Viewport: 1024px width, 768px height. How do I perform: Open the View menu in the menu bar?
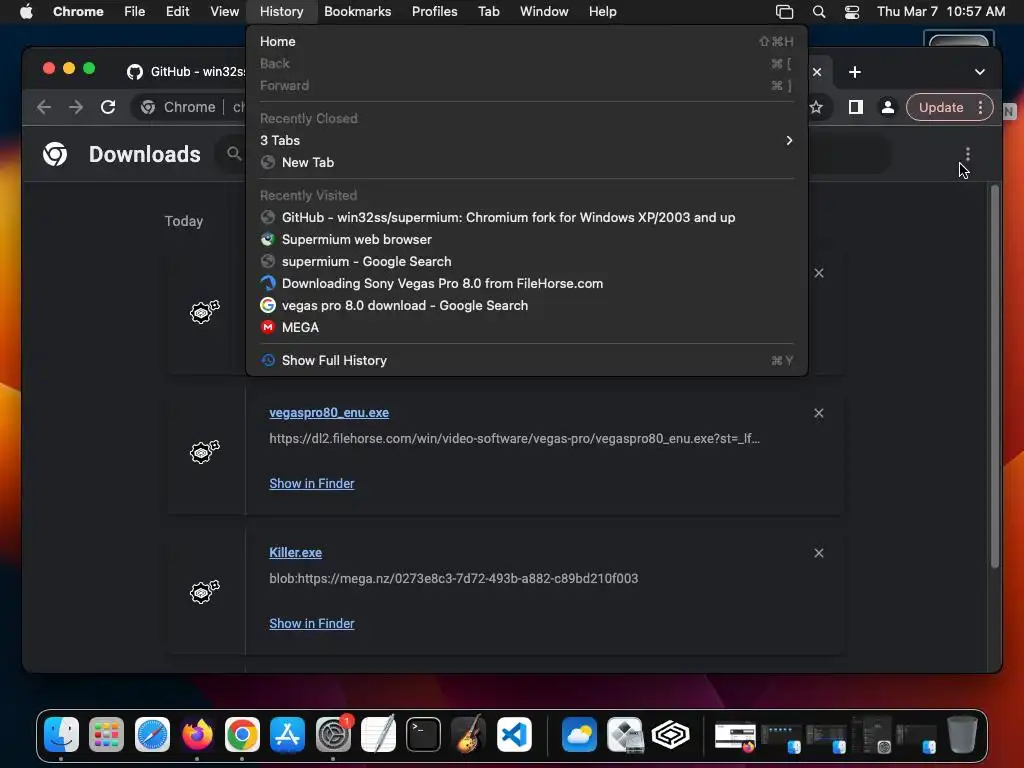click(224, 12)
